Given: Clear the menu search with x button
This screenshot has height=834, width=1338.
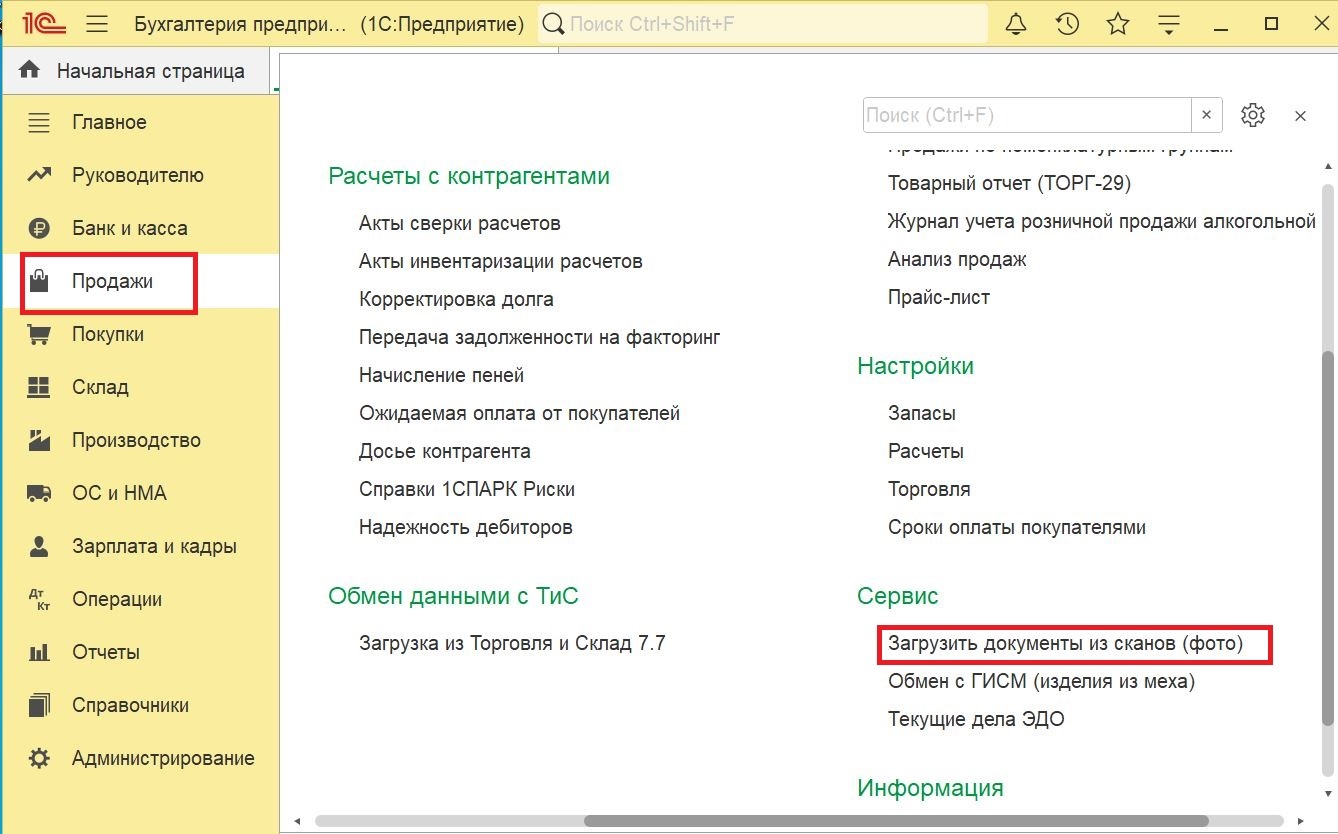Looking at the screenshot, I should point(1207,115).
